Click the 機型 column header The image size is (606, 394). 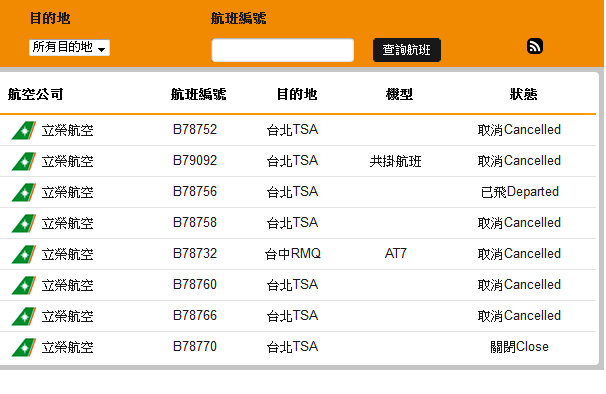399,94
